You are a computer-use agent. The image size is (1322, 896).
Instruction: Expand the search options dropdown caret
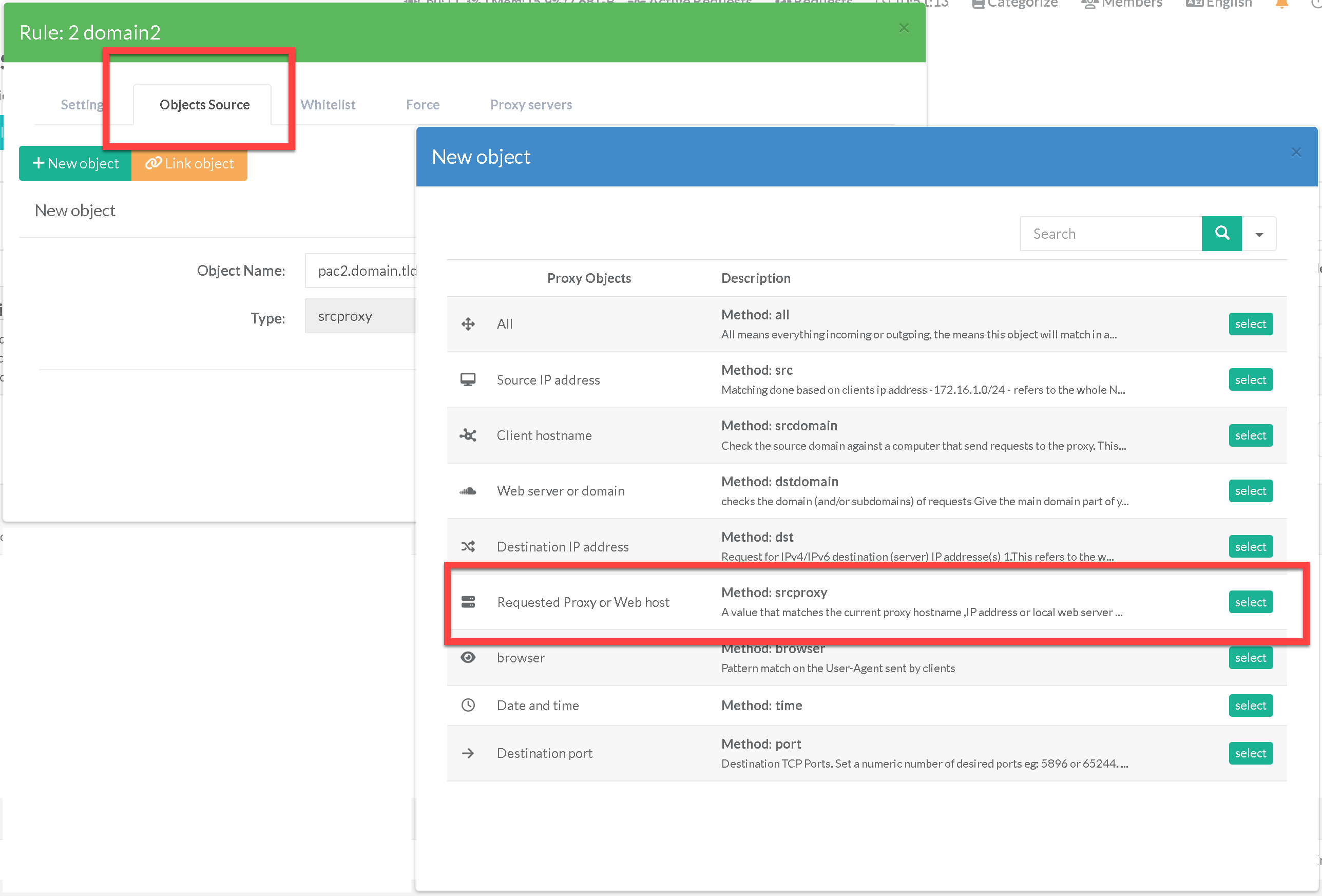[x=1259, y=234]
